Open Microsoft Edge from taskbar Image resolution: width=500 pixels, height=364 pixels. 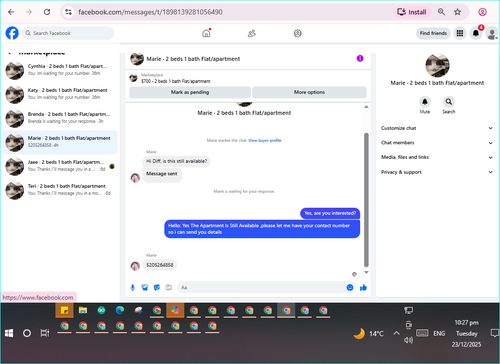pos(120,311)
